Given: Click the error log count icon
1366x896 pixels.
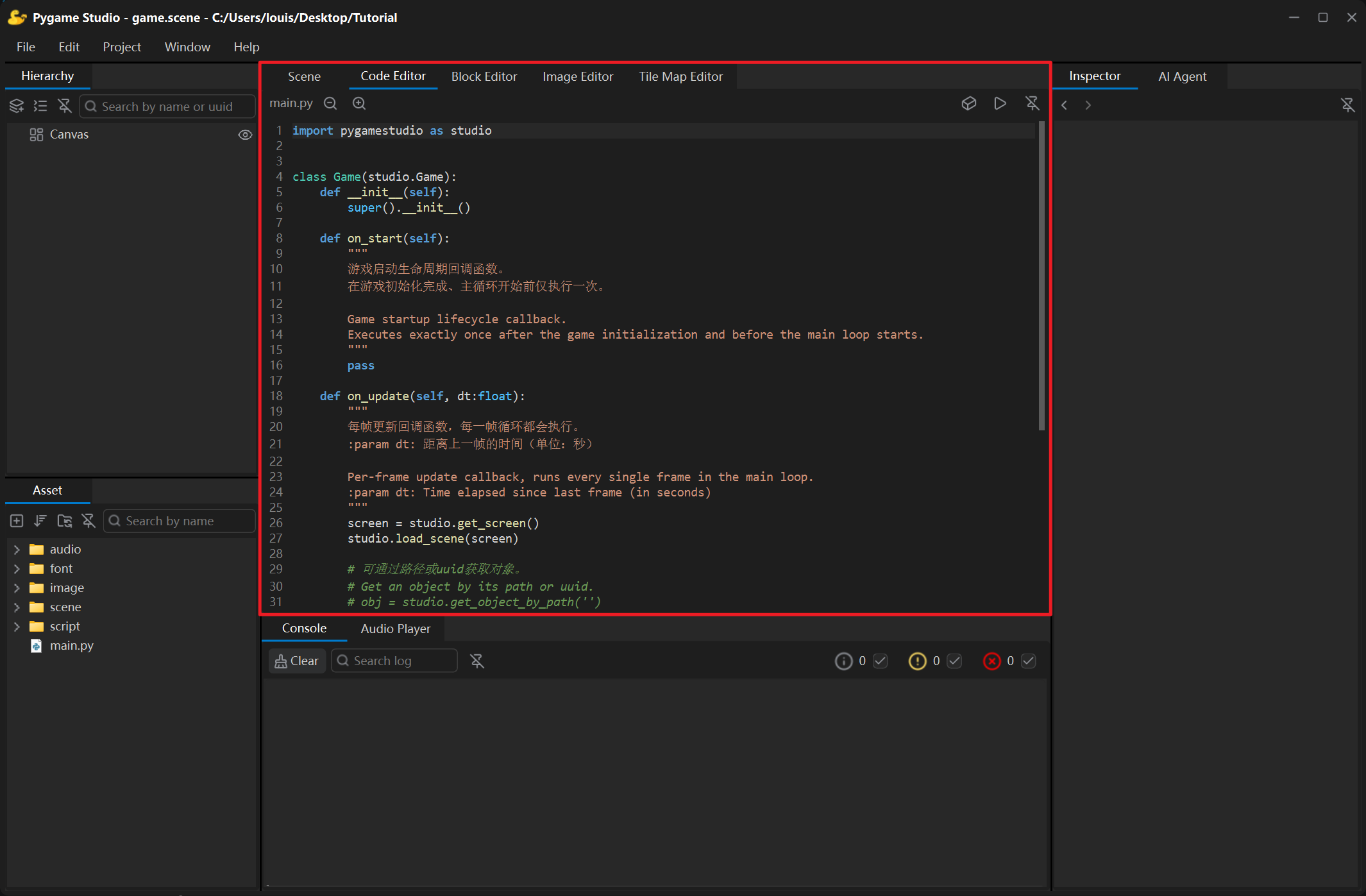Looking at the screenshot, I should pos(992,661).
